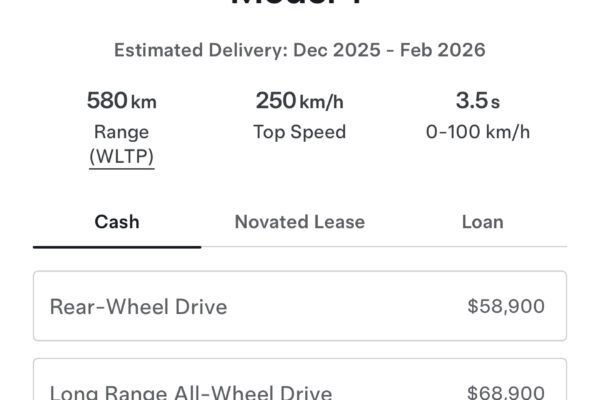Click the 3.5 s acceleration figure
The height and width of the screenshot is (400, 600).
click(x=477, y=101)
